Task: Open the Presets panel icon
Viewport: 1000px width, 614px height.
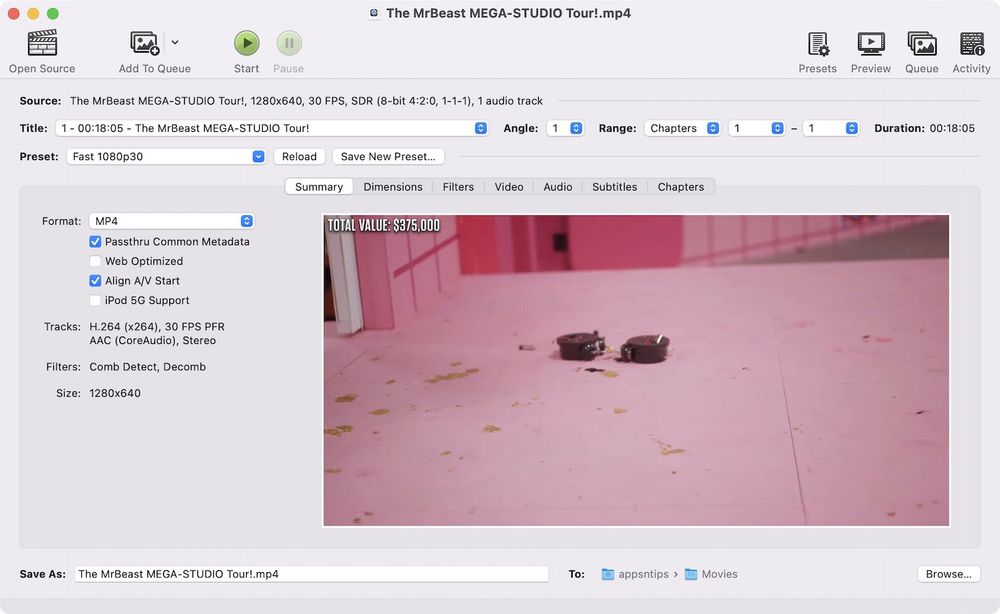Action: (817, 44)
